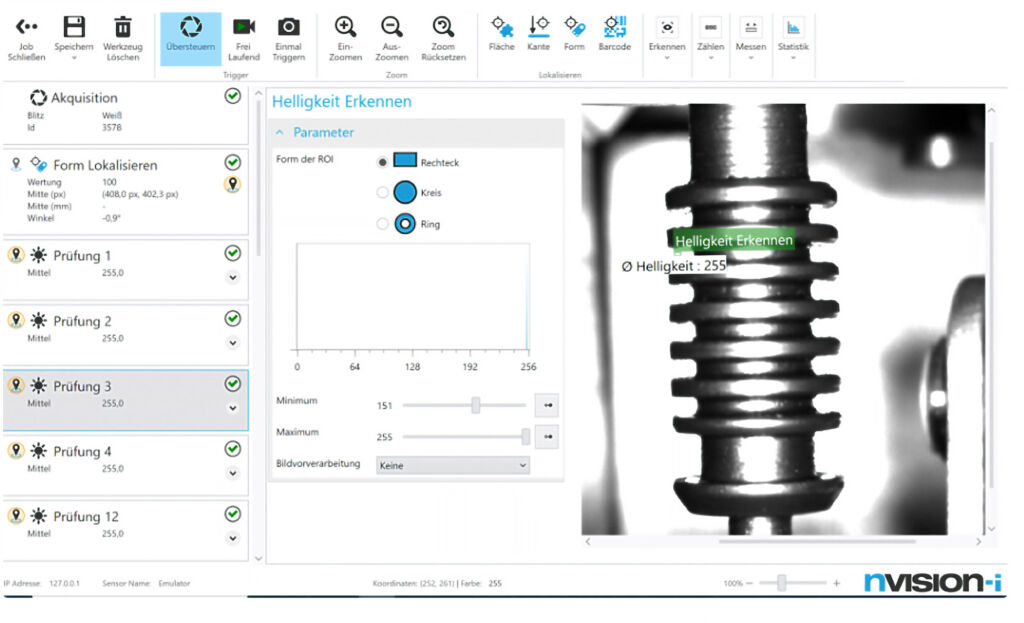Select the Rechteck ROI radio button
The height and width of the screenshot is (623, 1024).
(x=382, y=162)
